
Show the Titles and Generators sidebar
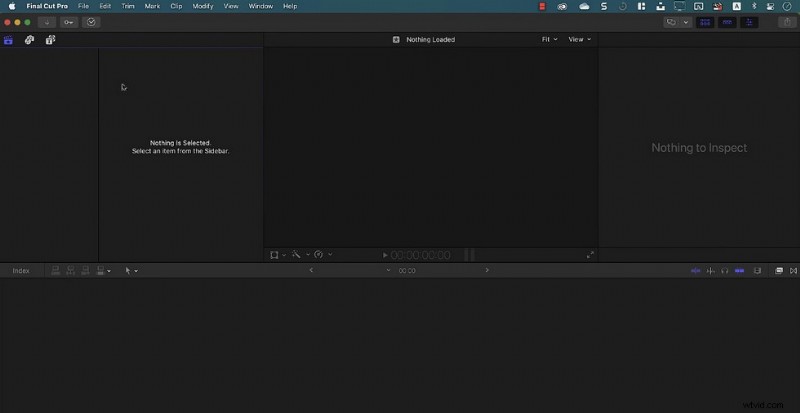[50, 40]
